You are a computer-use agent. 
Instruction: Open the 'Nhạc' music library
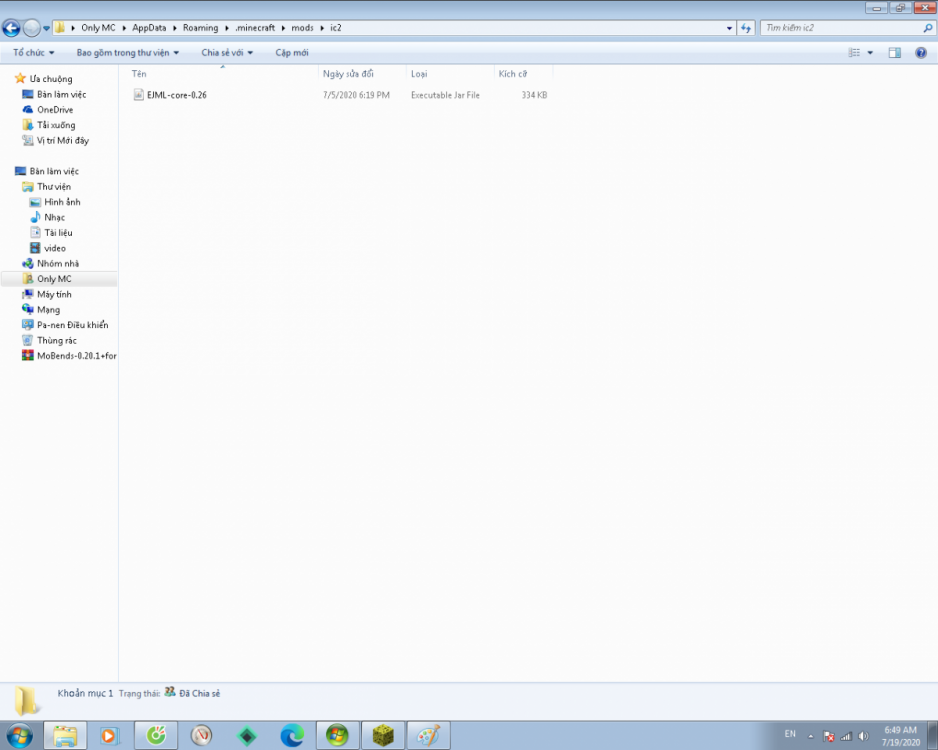point(54,217)
